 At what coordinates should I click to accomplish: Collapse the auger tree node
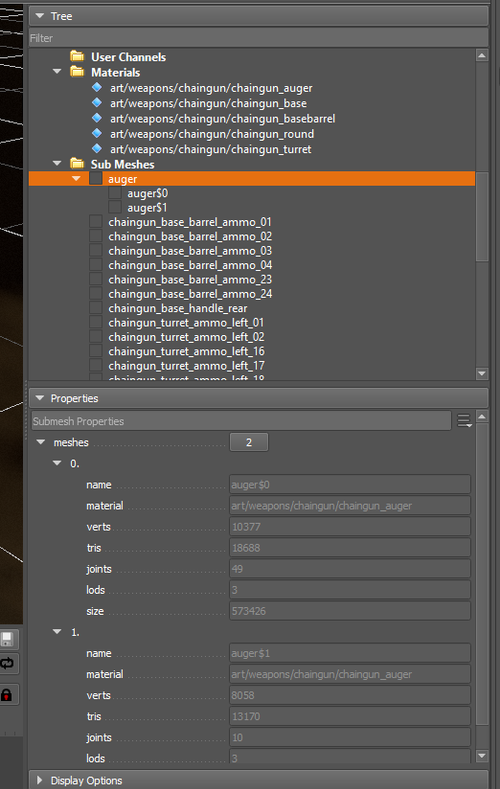click(x=76, y=179)
